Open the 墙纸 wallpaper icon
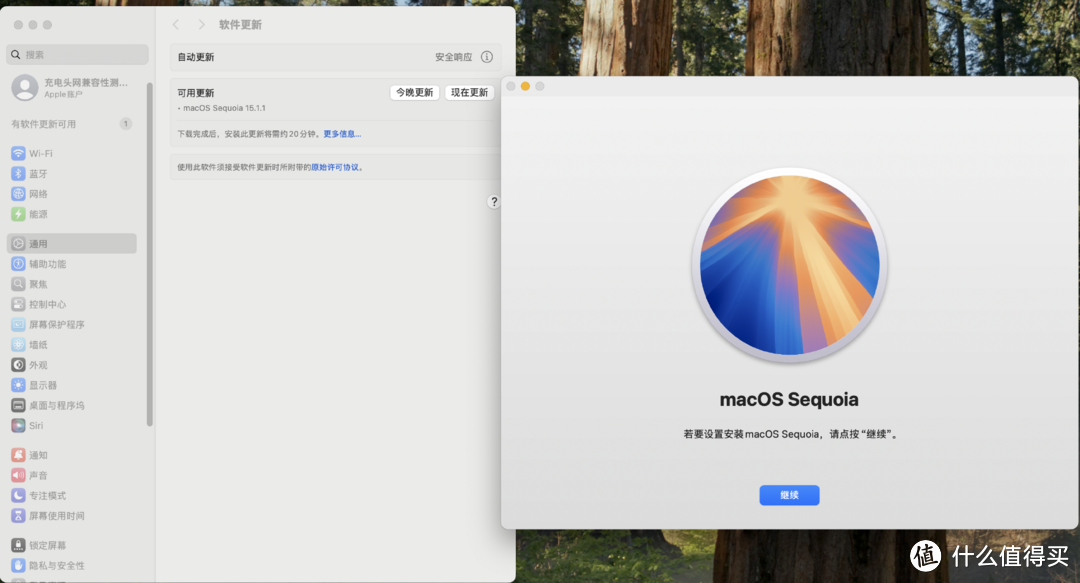The width and height of the screenshot is (1080, 583). pyautogui.click(x=19, y=345)
